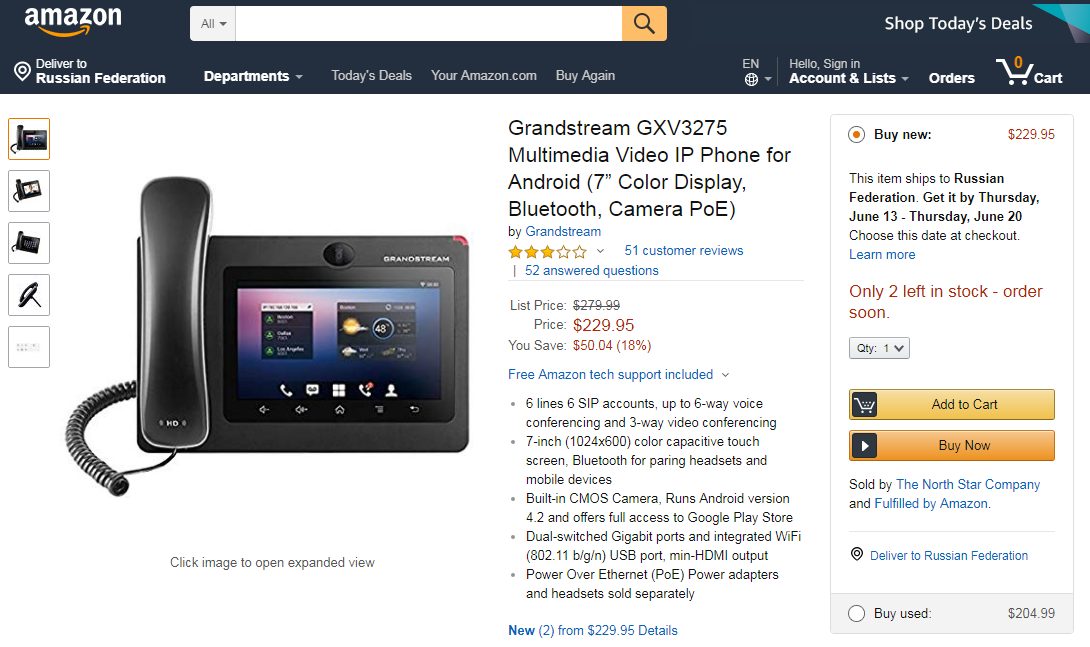The width and height of the screenshot is (1090, 647).
Task: Click the location pin next to Deliver to
Action: (x=22, y=71)
